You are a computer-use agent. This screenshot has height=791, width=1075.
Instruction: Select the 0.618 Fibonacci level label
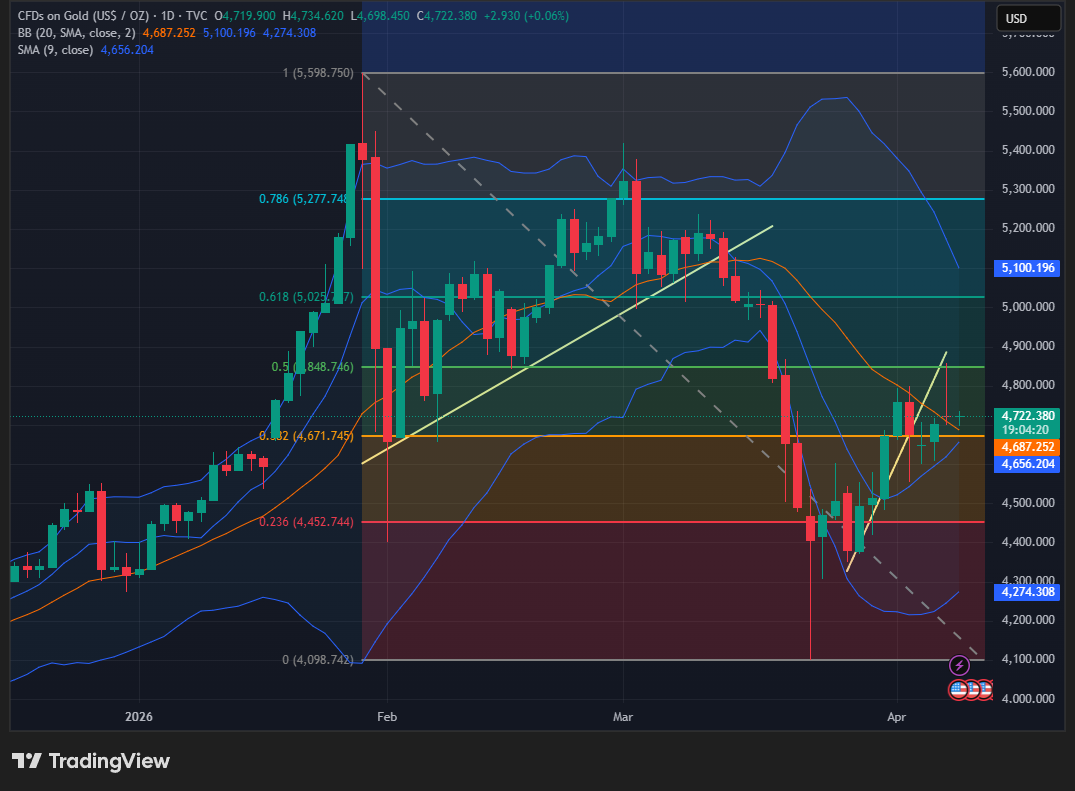coord(306,297)
